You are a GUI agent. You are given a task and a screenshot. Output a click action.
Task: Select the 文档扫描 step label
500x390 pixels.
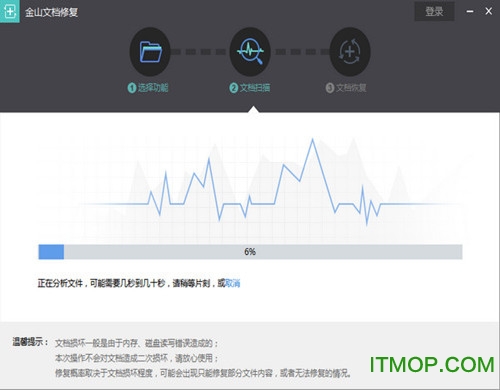[250, 88]
